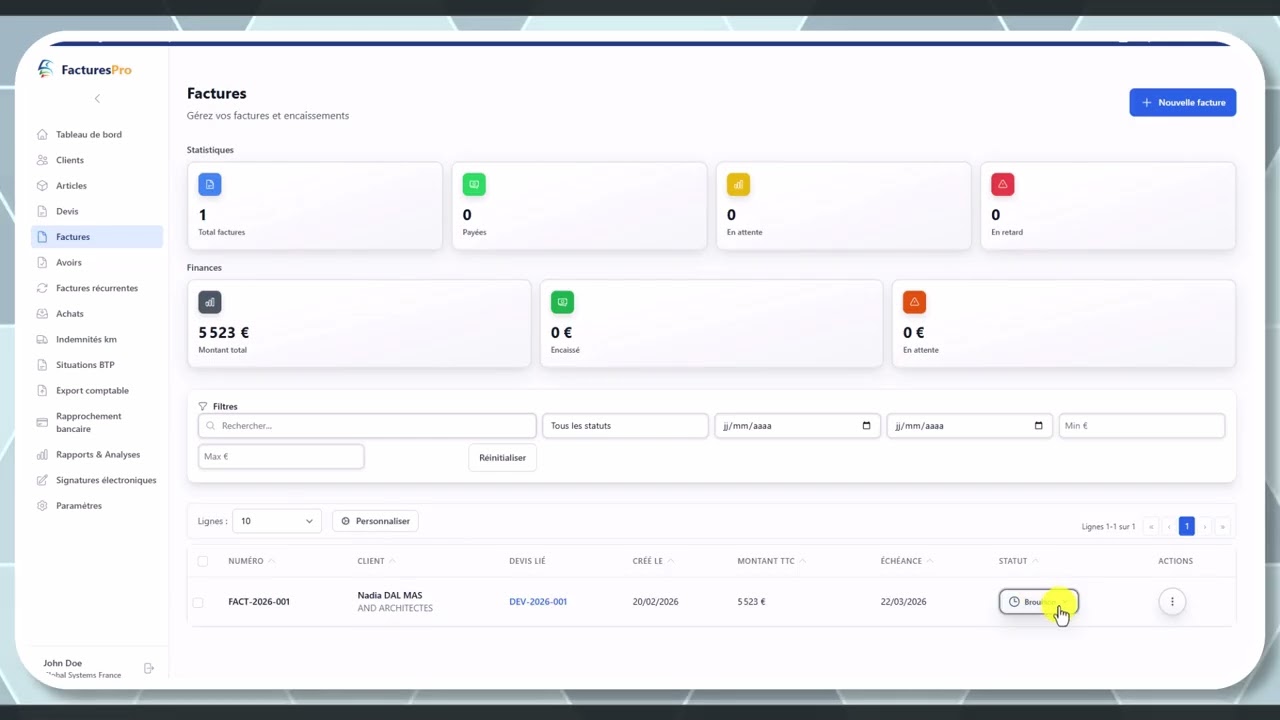Click the Réinitialiser filters button
The image size is (1280, 720).
point(502,457)
